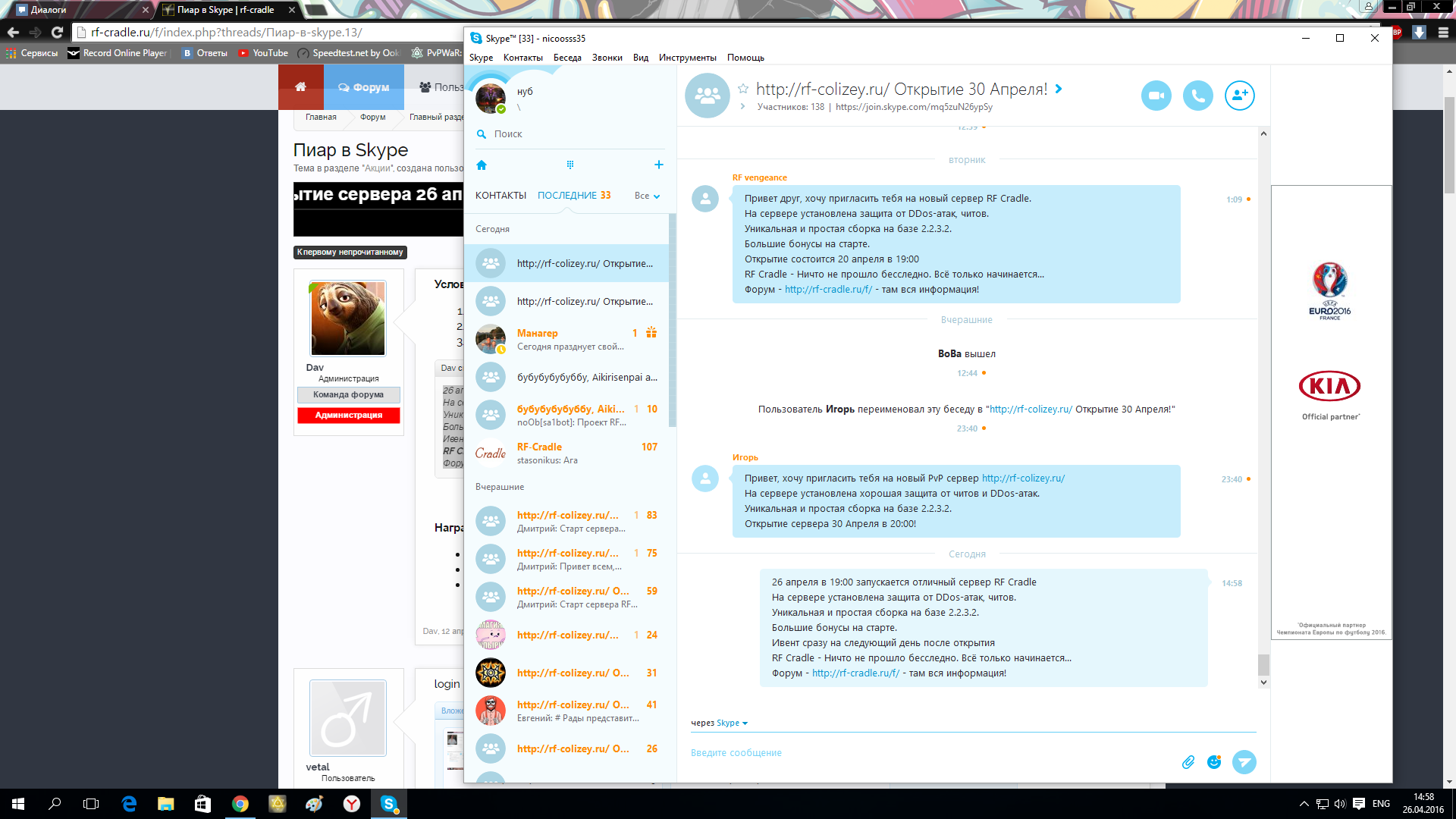
Task: Open the rf-cradle.ru/f/ forum link in last message
Action: [855, 673]
